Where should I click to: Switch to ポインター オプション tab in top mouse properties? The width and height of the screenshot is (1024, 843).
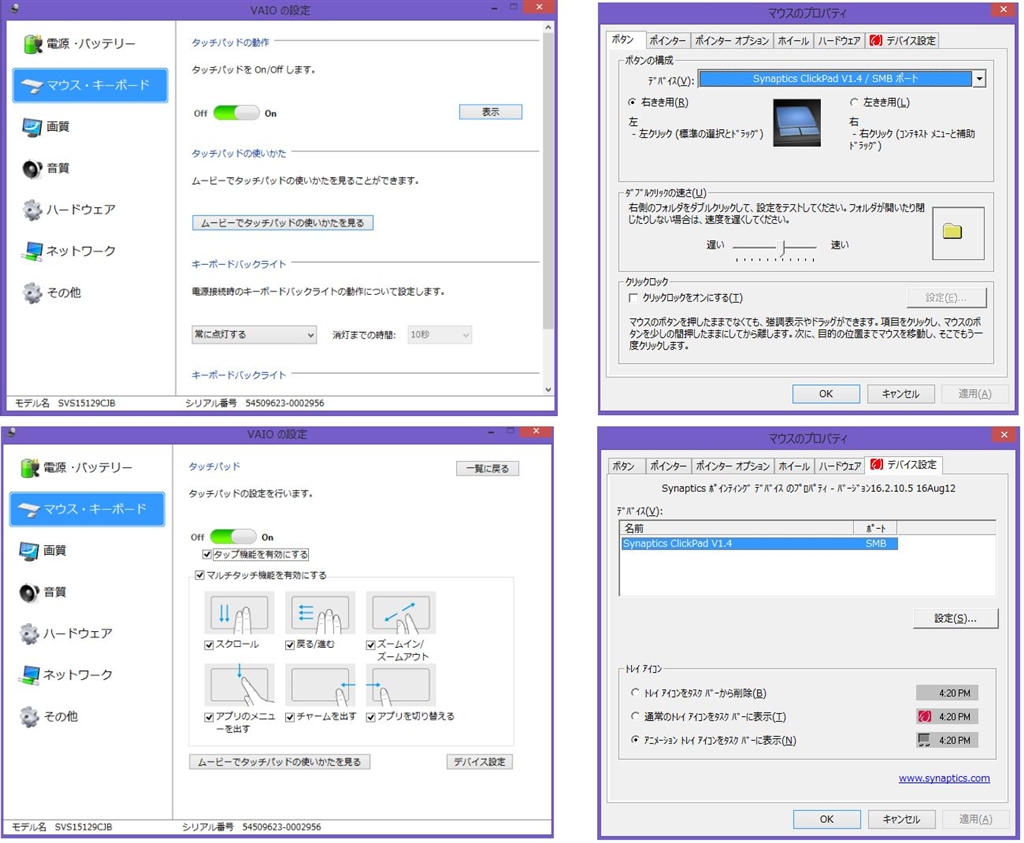pos(731,40)
